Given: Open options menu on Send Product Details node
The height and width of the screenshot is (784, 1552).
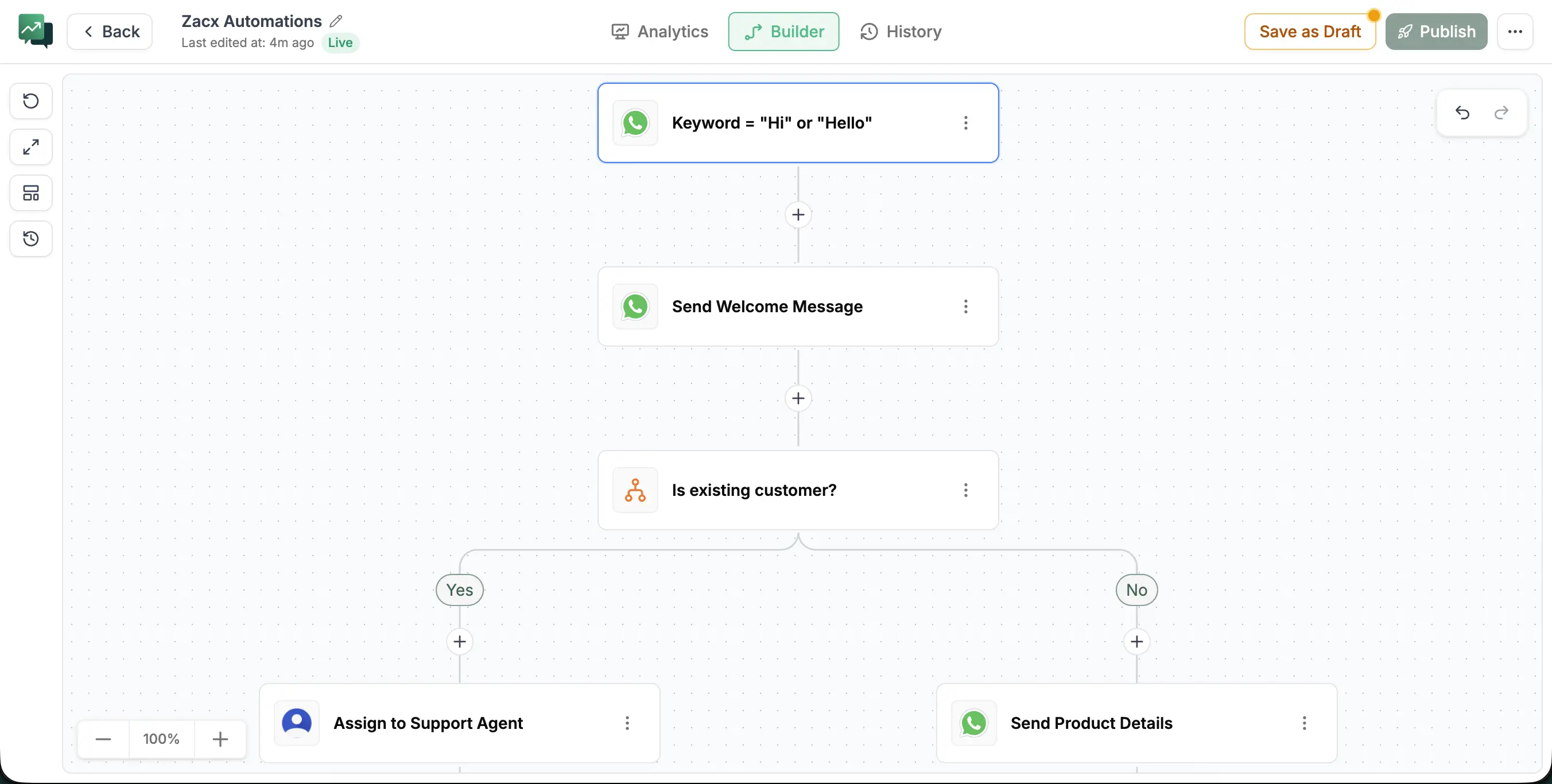Looking at the screenshot, I should (x=1304, y=723).
